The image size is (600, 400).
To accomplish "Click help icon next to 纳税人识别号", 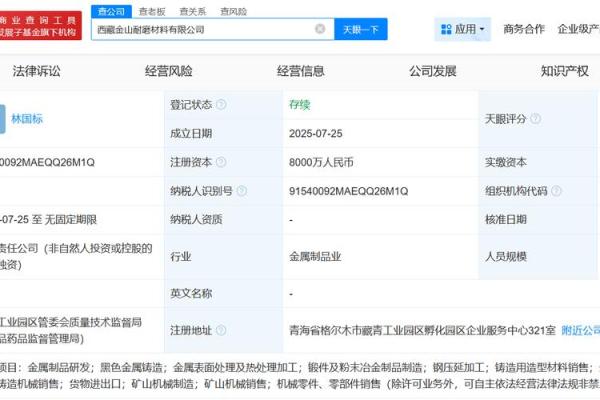I will [241, 191].
